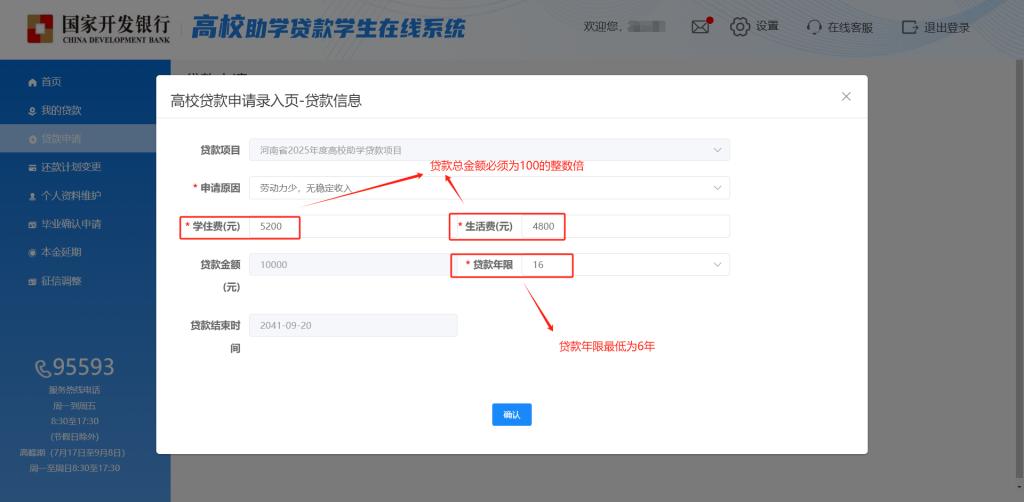Click the 贷款结束时间 date field
The width and height of the screenshot is (1024, 502).
353,326
